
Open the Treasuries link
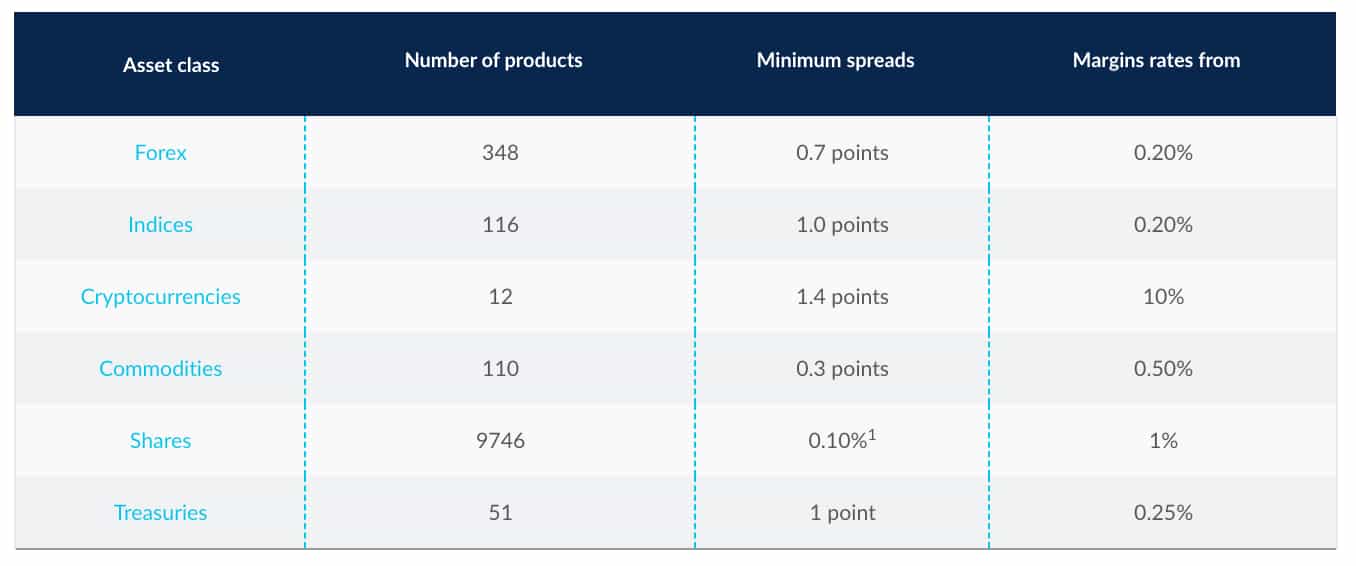tap(160, 513)
